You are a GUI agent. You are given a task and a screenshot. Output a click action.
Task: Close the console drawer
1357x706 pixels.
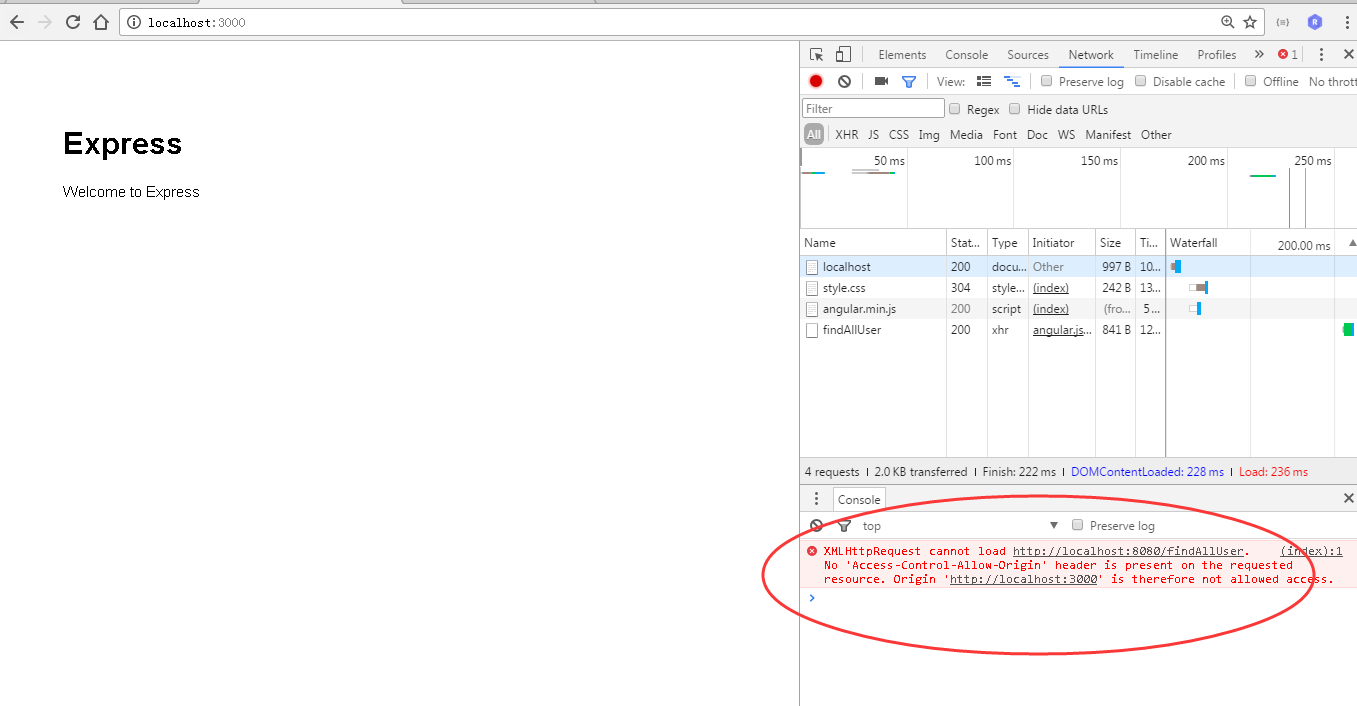coord(1347,498)
